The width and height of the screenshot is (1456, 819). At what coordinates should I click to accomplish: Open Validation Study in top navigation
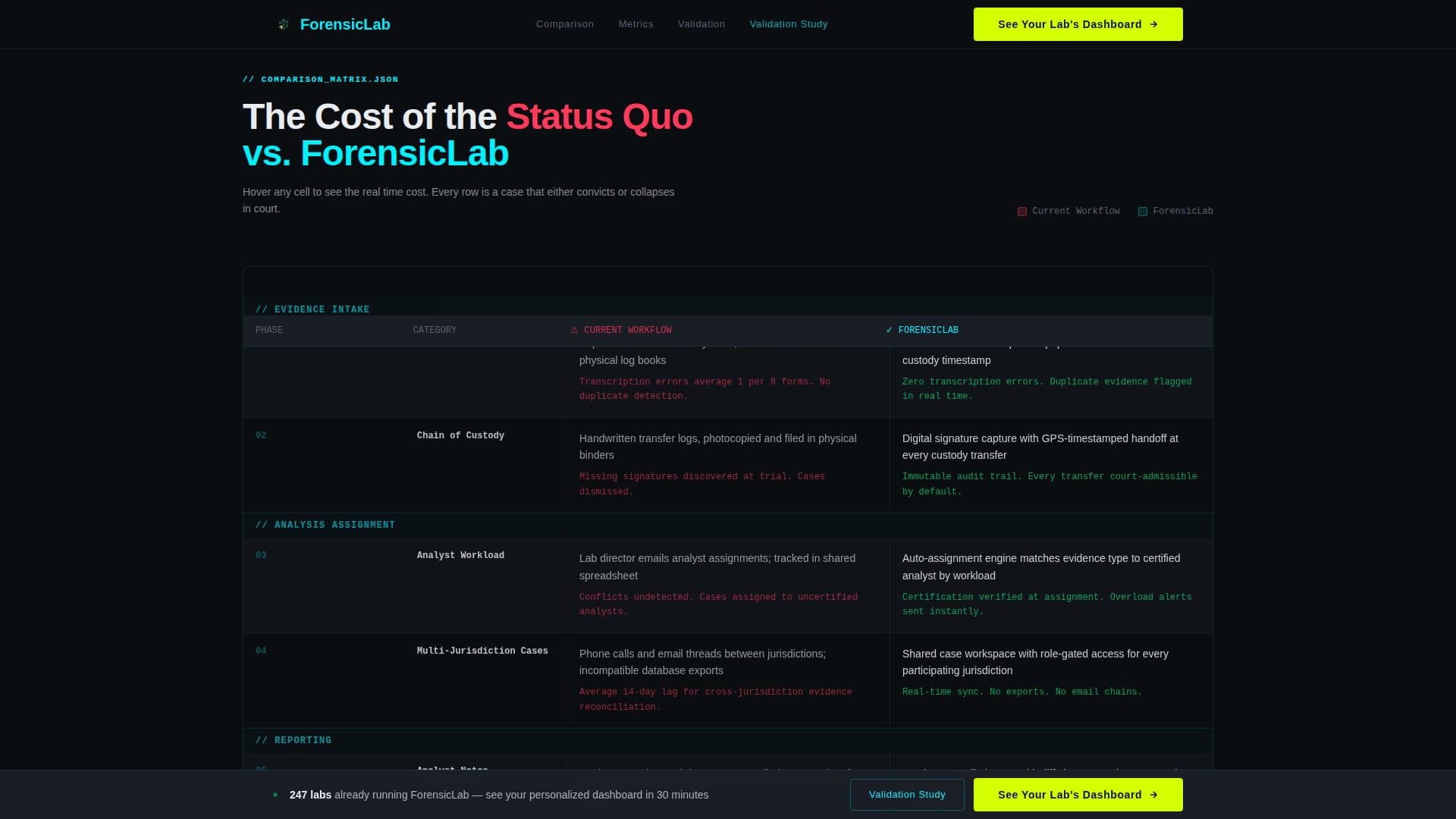(x=789, y=24)
